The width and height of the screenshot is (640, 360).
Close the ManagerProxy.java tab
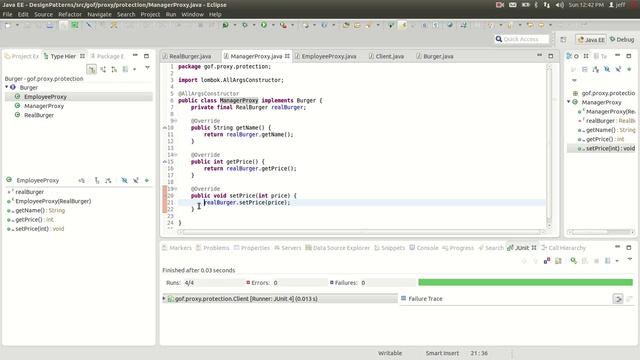[x=287, y=56]
